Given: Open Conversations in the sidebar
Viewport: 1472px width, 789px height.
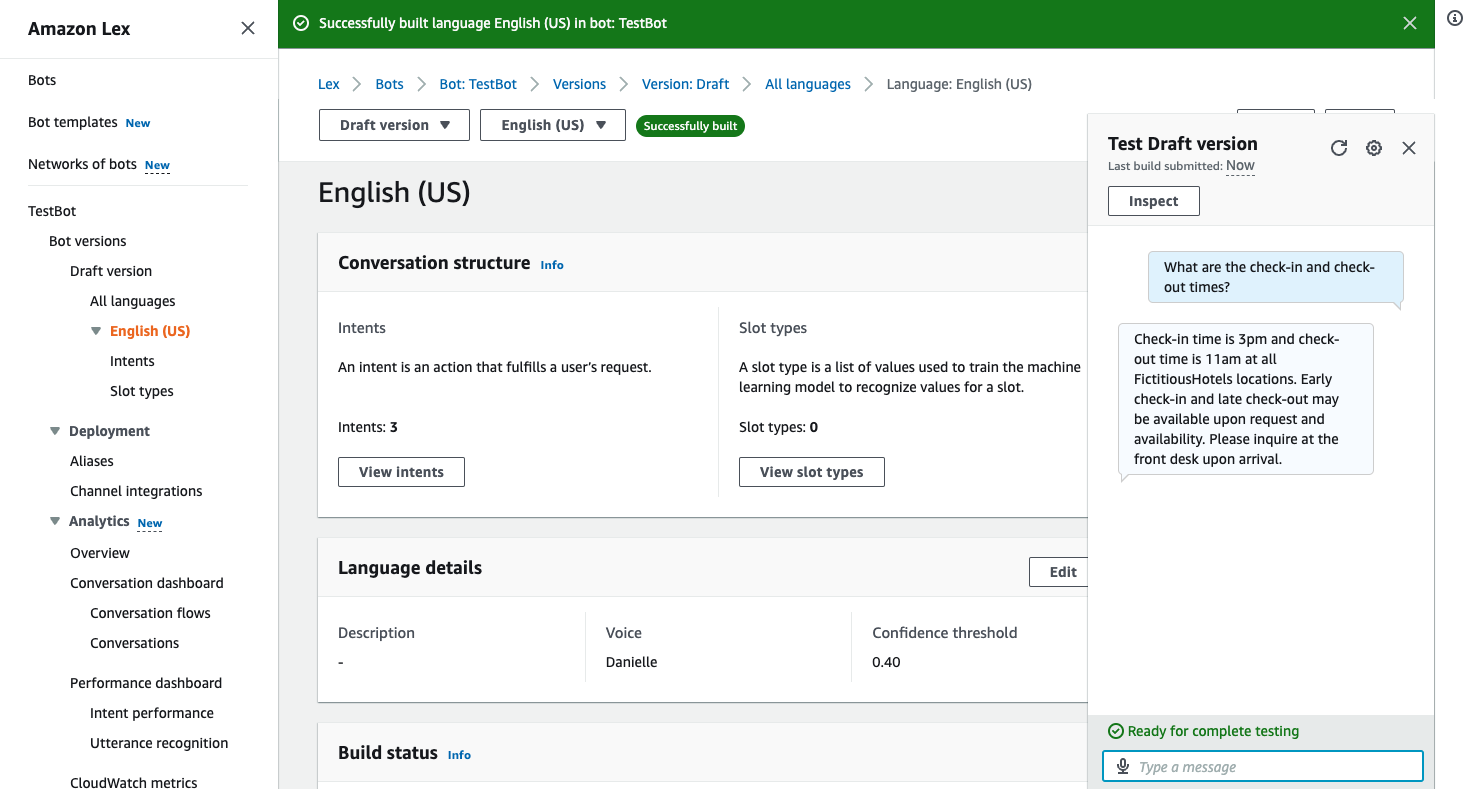Looking at the screenshot, I should click(x=135, y=643).
